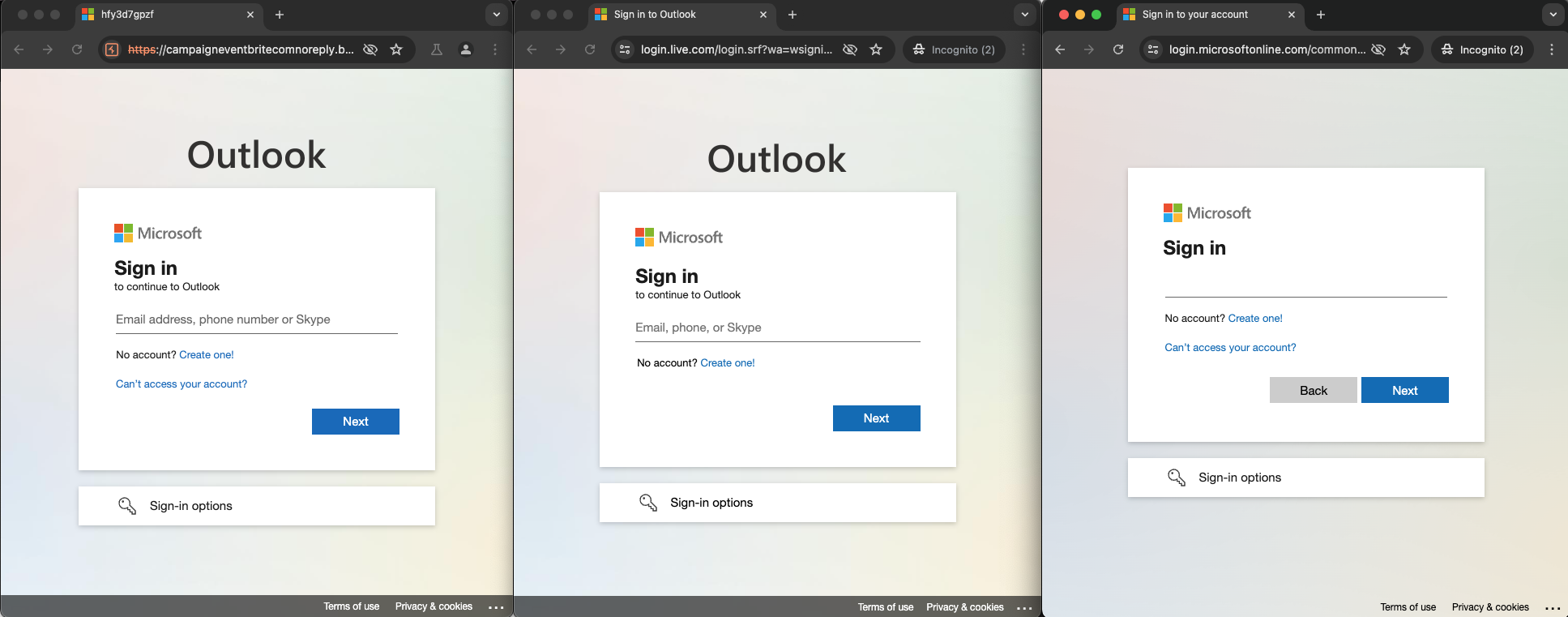Image resolution: width=1568 pixels, height=617 pixels.
Task: Click the campaigneventbritecomnoreply URL in address bar
Action: click(x=241, y=49)
